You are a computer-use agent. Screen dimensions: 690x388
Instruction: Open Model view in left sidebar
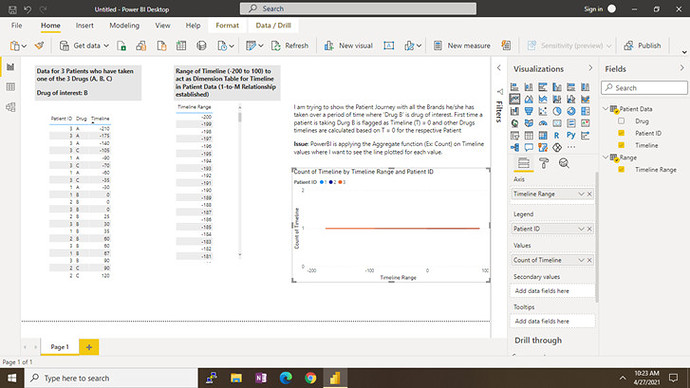[x=11, y=107]
